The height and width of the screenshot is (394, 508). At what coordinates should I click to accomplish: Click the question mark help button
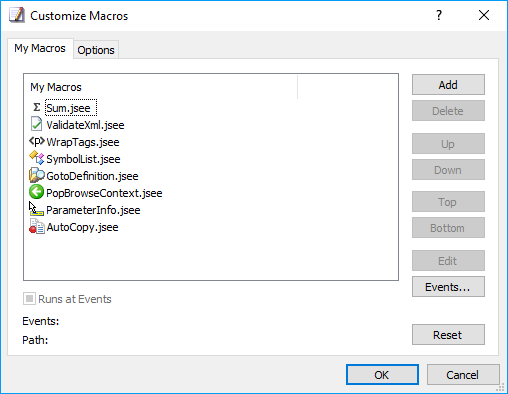(x=439, y=15)
